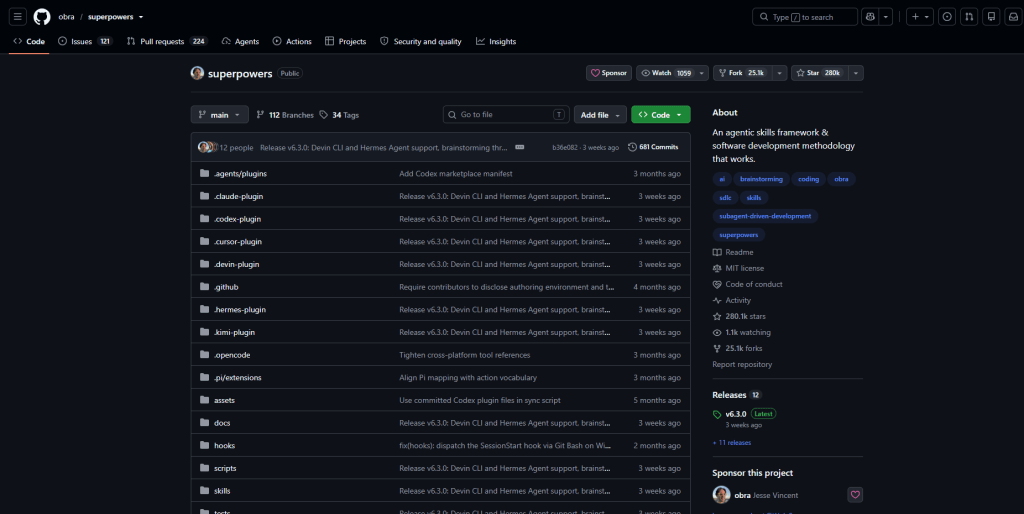Click the + 11 releases link

[731, 443]
